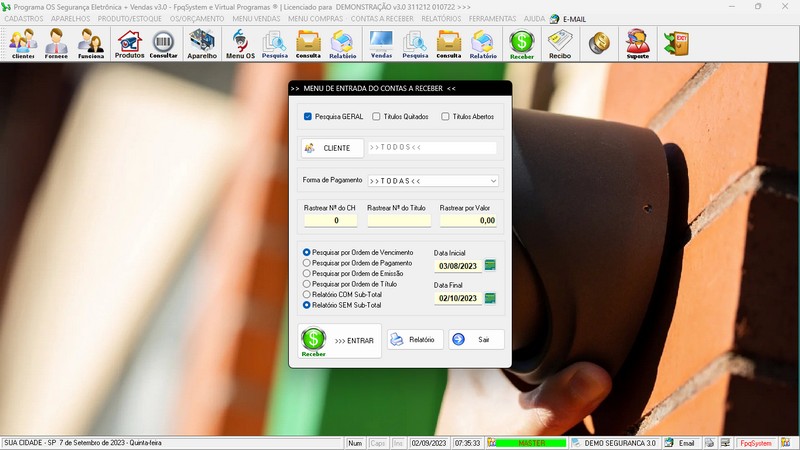Screen dimensions: 800x450
Task: Open the Vendas toolbar icon
Action: (x=381, y=44)
